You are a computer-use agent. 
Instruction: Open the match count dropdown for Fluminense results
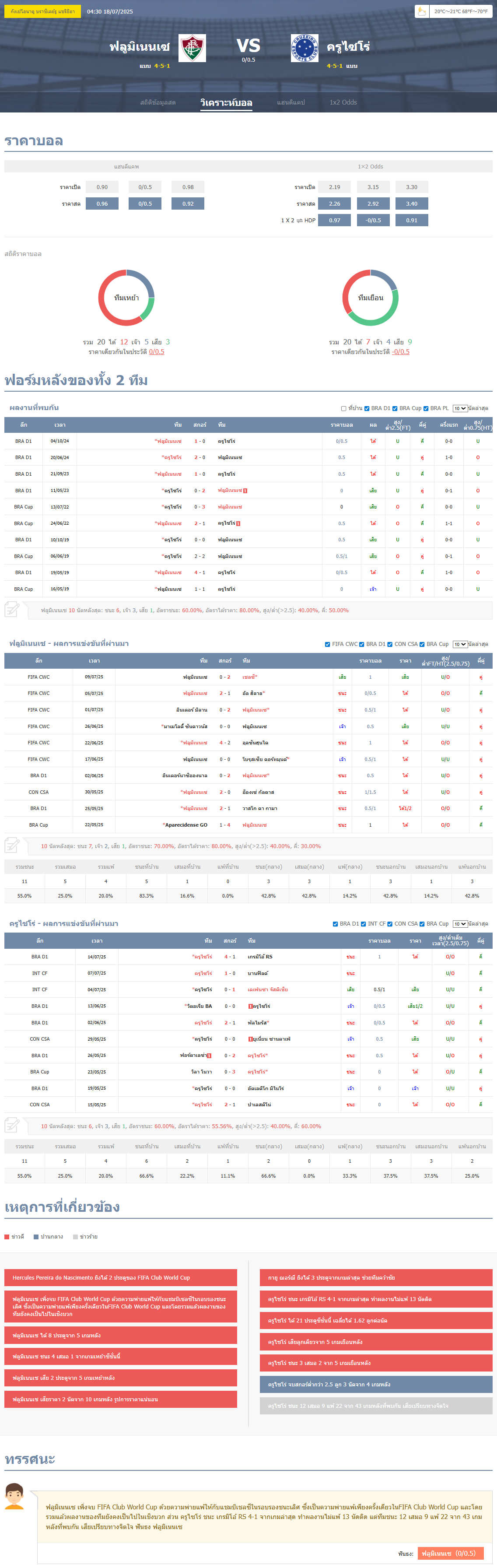tap(460, 644)
